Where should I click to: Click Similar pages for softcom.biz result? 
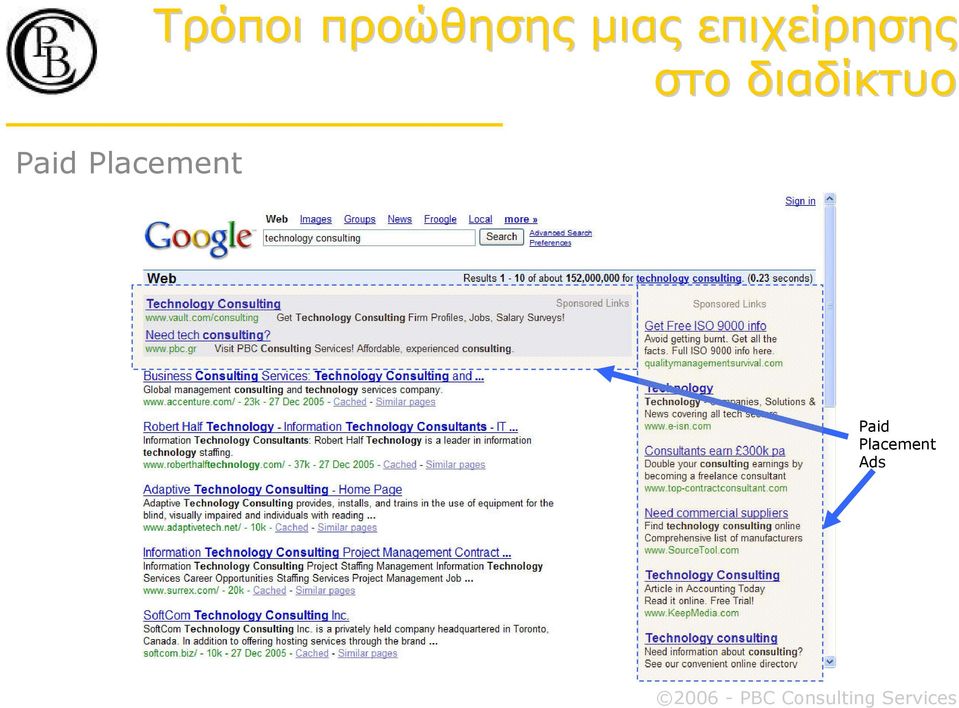pyautogui.click(x=368, y=653)
